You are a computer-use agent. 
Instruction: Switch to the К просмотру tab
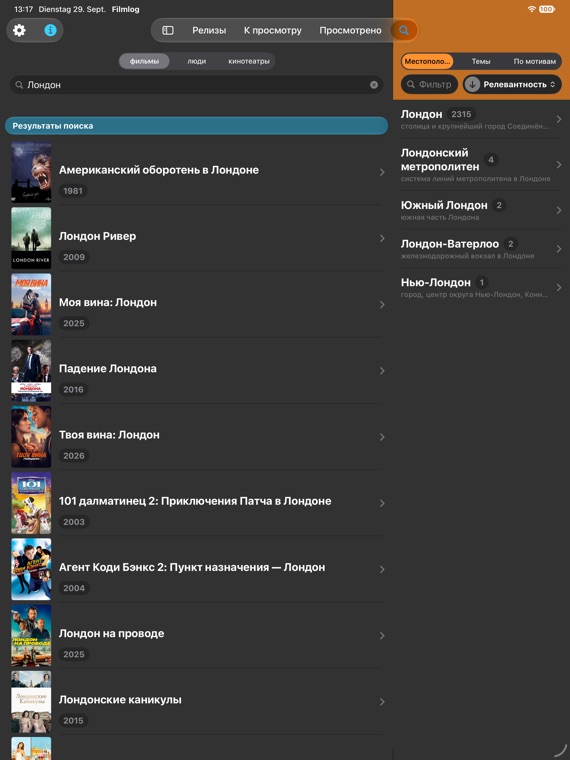pos(272,31)
